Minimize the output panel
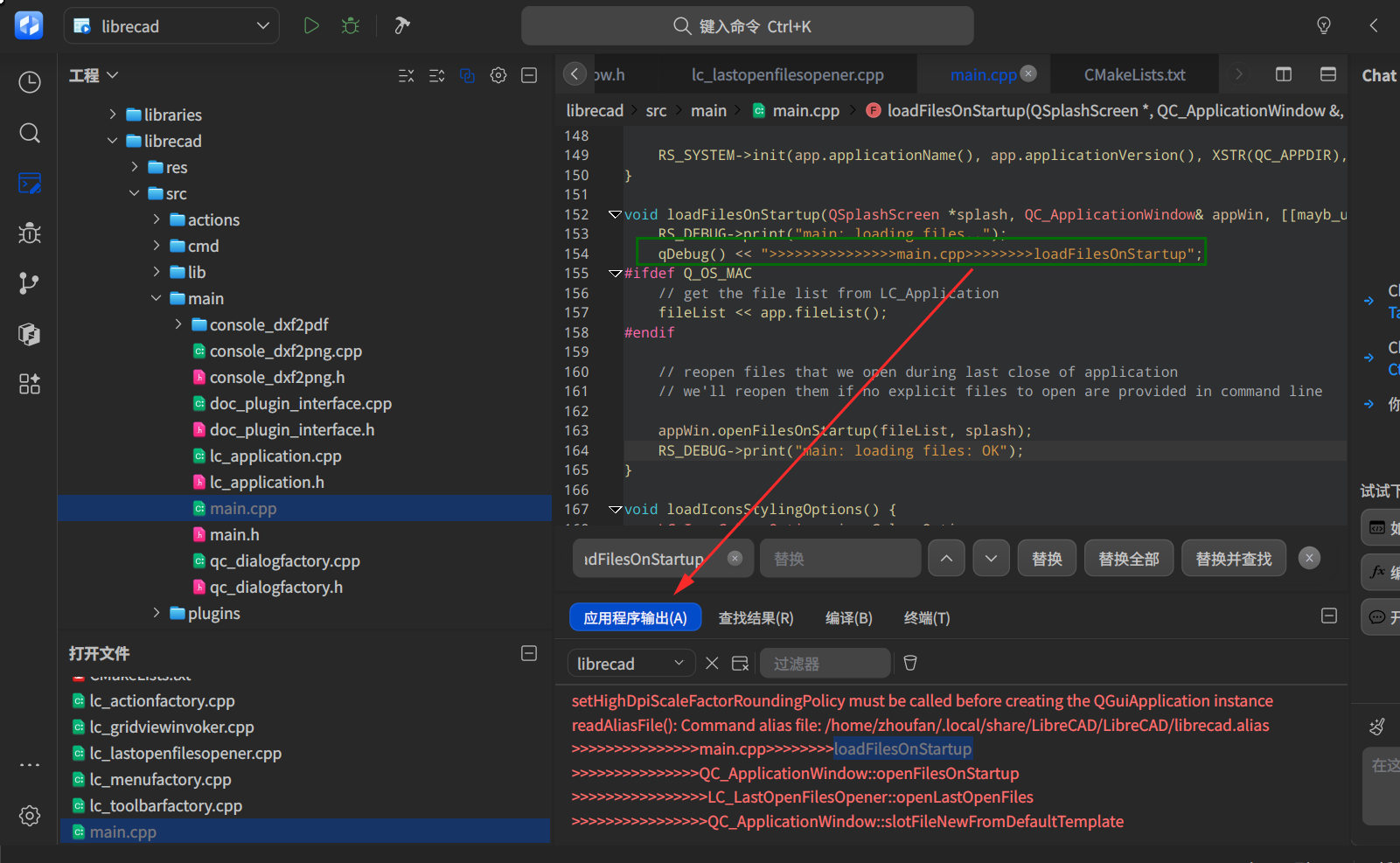This screenshot has width=1400, height=863. point(1329,616)
